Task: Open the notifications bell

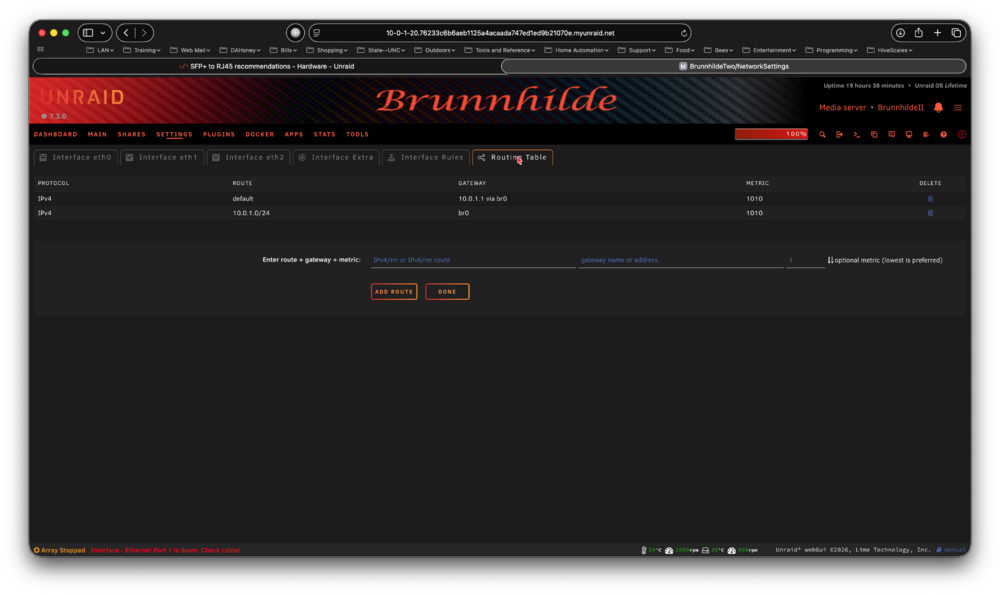Action: pos(938,108)
